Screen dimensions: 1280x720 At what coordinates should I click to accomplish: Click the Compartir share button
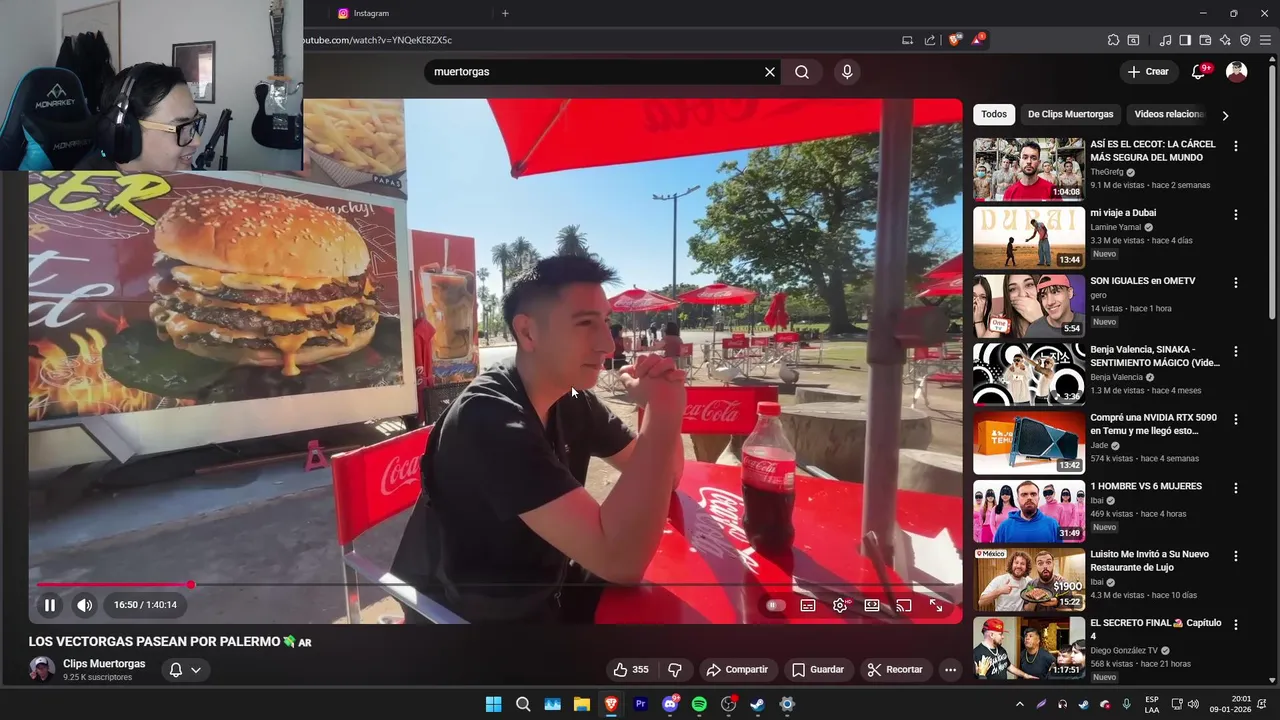[x=737, y=670]
